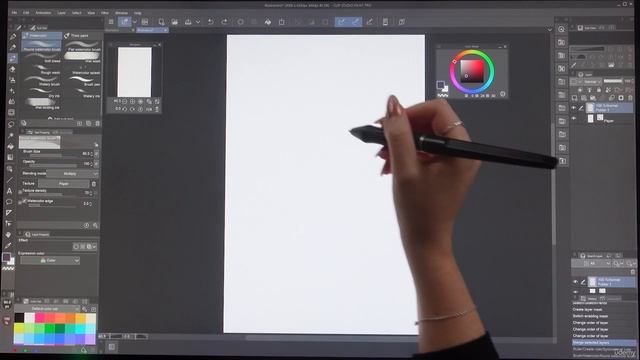640x360 pixels.
Task: Click the New raster layer icon
Action: coord(575,98)
